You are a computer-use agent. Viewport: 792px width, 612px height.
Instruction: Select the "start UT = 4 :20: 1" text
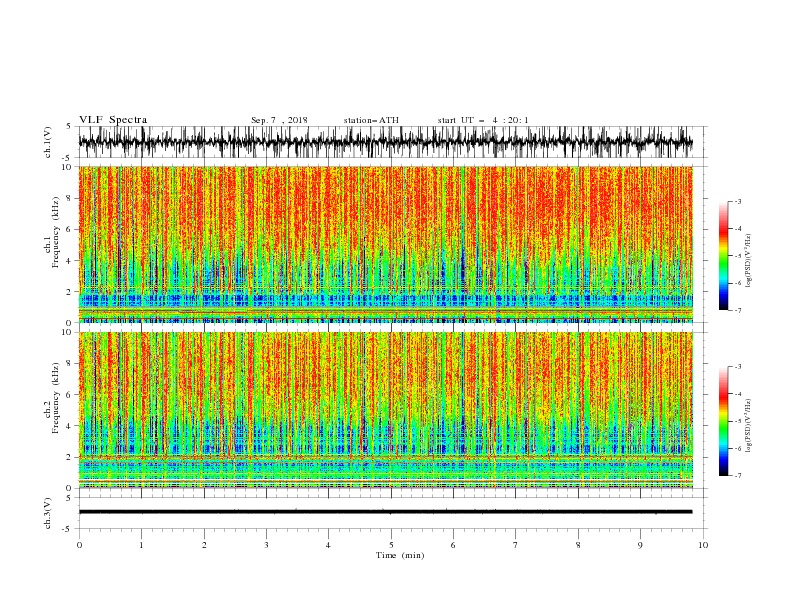click(x=483, y=120)
